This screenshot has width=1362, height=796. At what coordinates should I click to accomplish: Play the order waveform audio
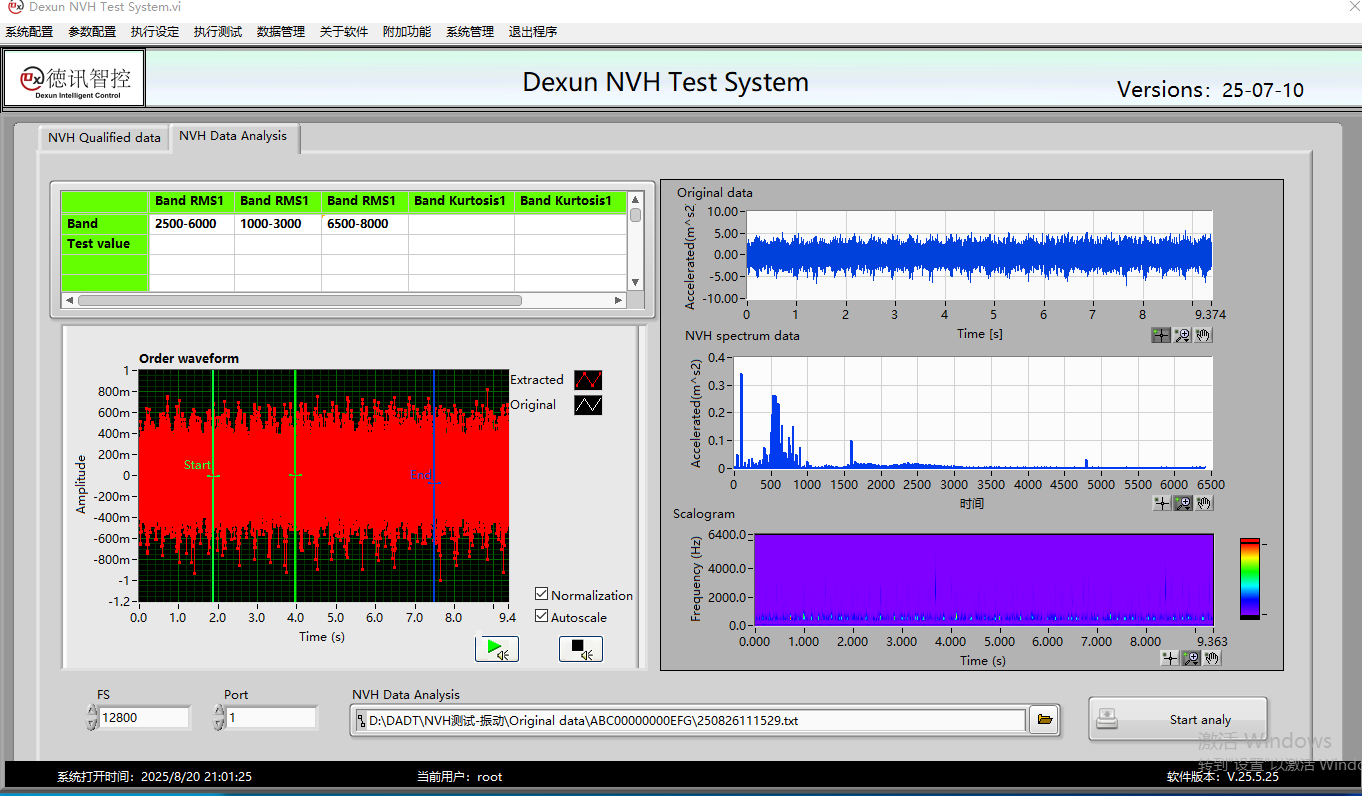pyautogui.click(x=496, y=649)
